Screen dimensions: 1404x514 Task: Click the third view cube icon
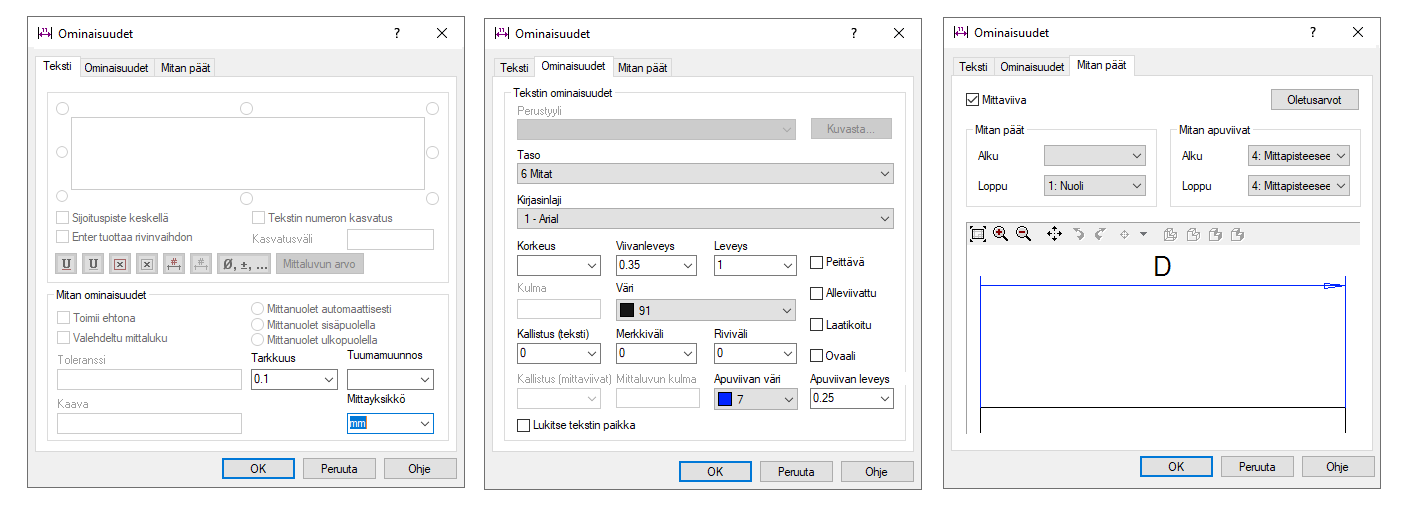1215,234
